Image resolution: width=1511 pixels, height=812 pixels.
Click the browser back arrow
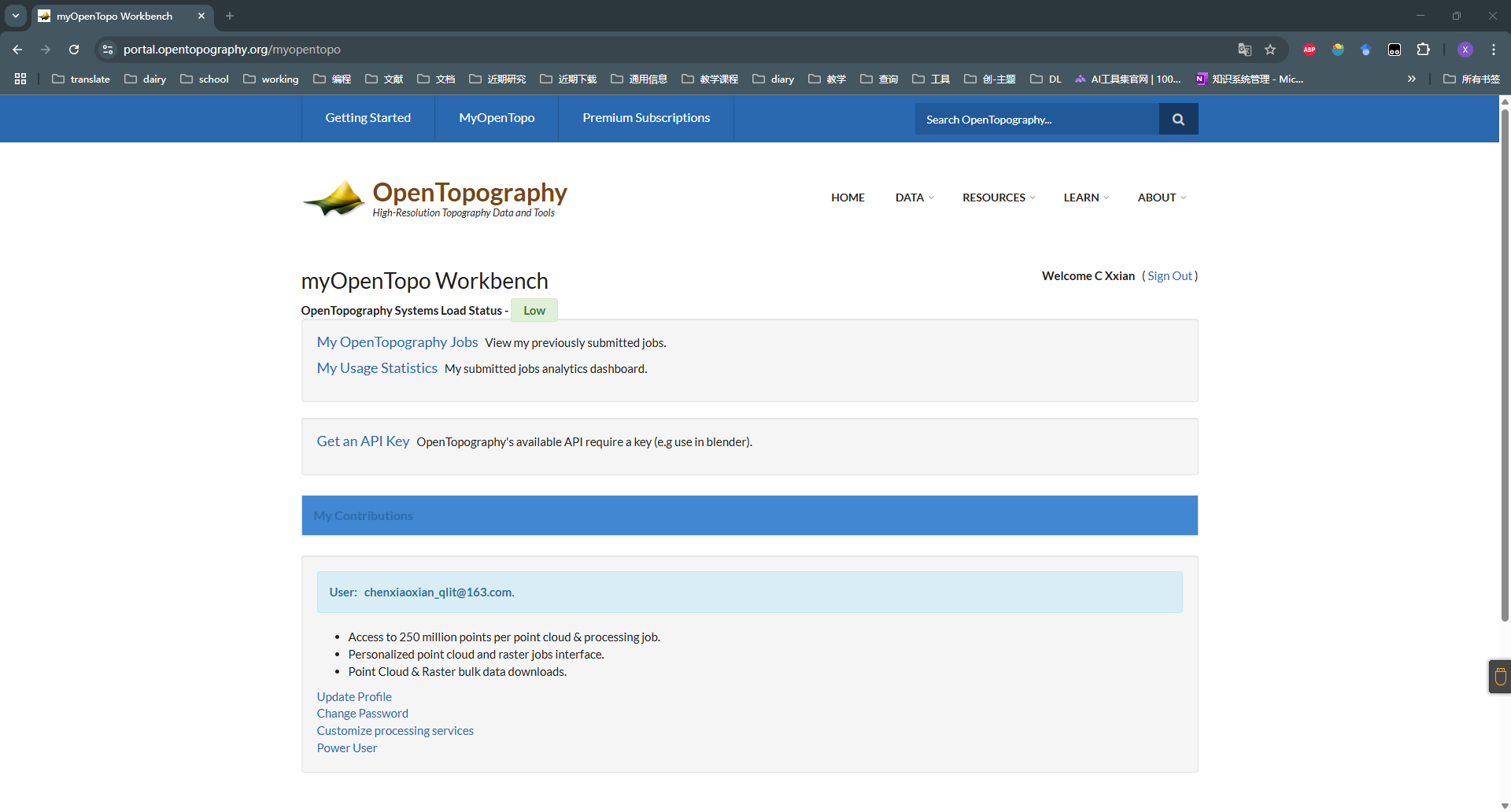17,50
